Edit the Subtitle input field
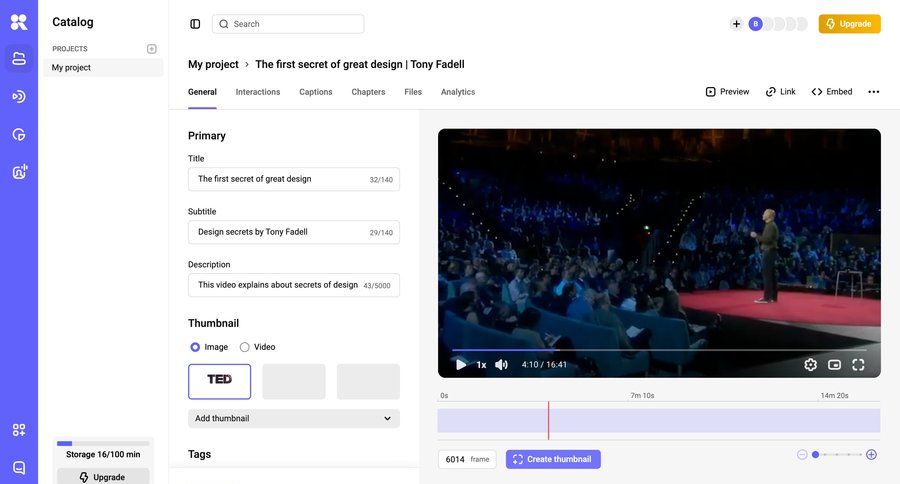The width and height of the screenshot is (900, 484). pyautogui.click(x=294, y=232)
